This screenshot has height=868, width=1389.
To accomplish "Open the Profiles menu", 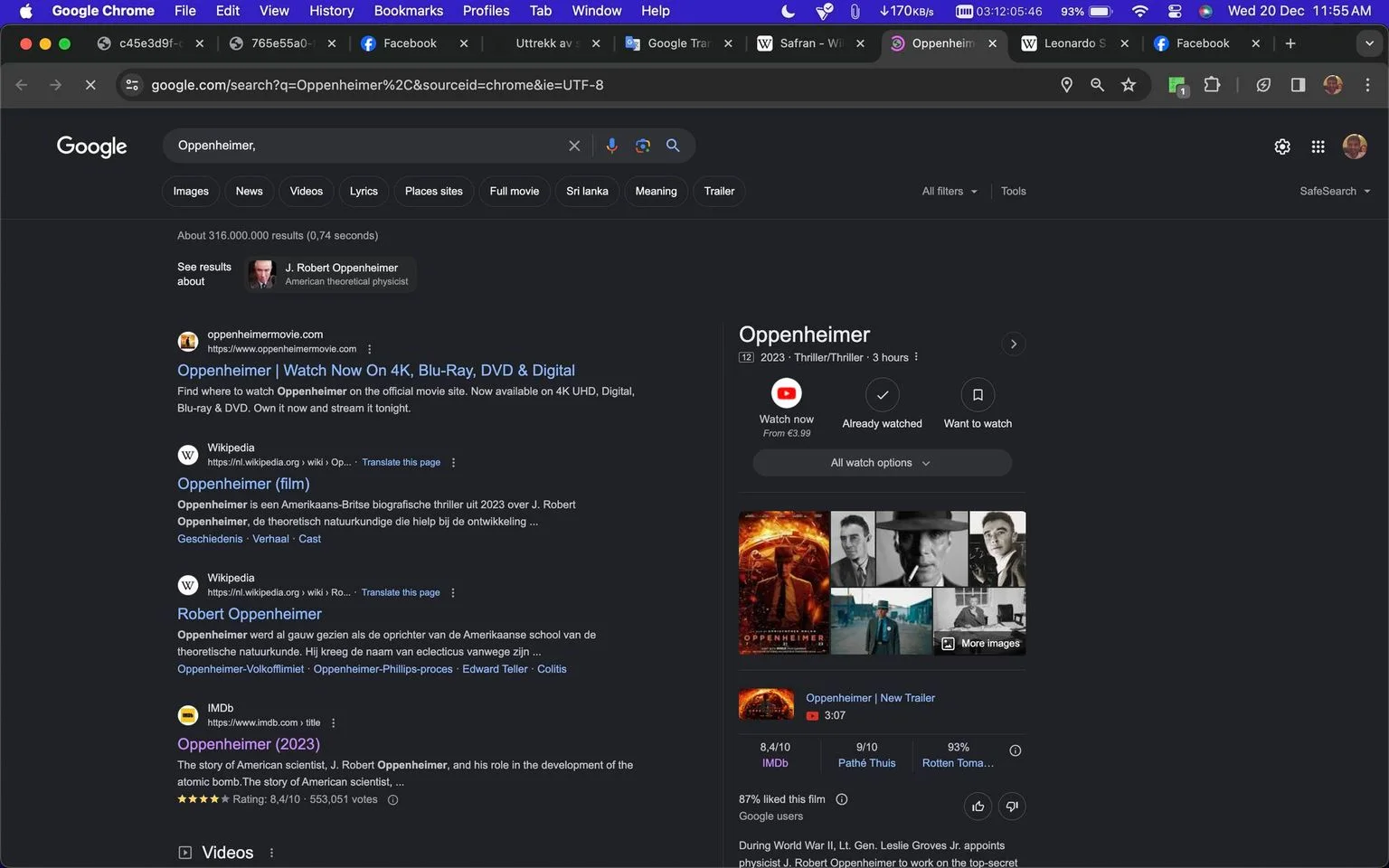I will (x=487, y=11).
